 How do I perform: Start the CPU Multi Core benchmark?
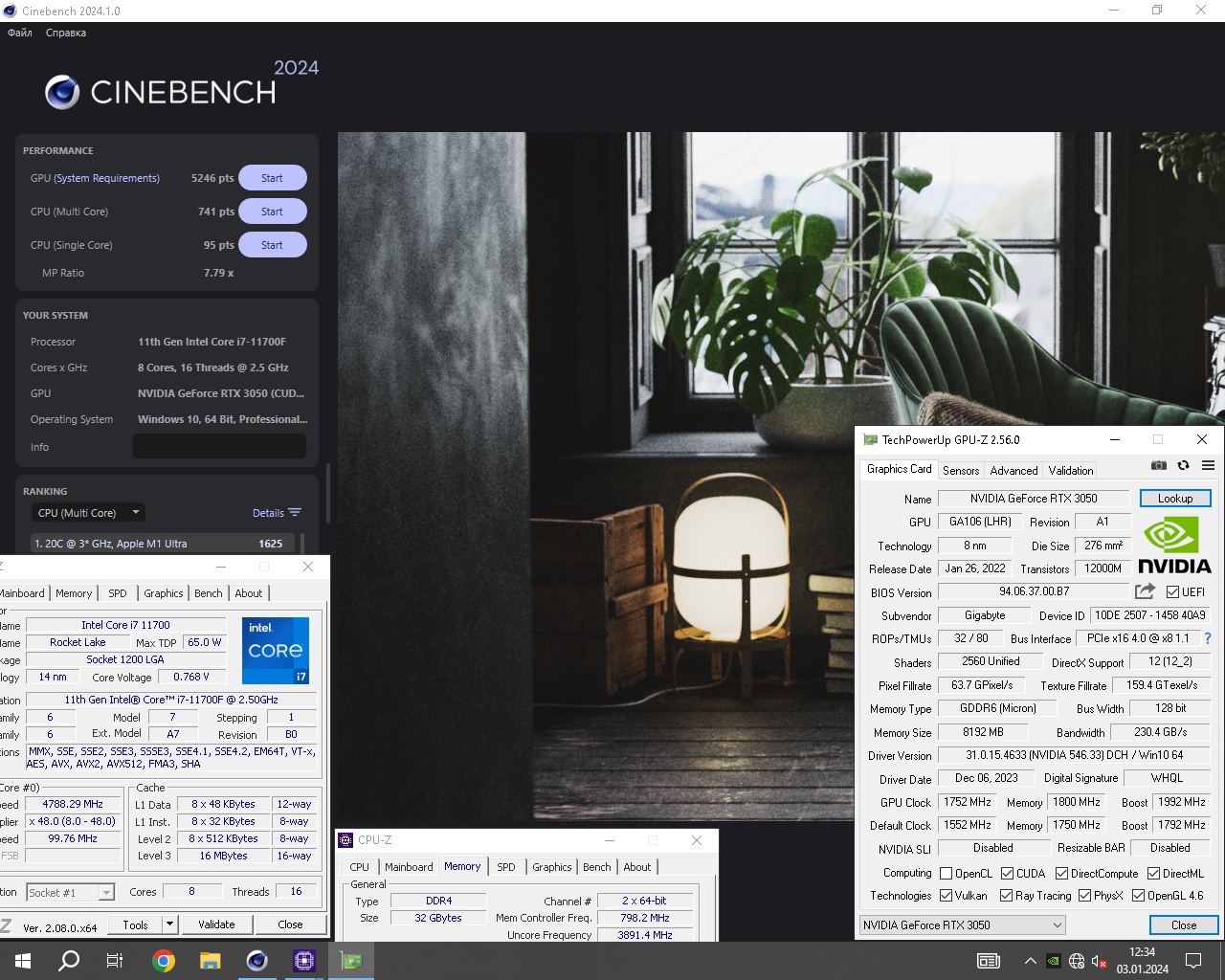pos(272,212)
